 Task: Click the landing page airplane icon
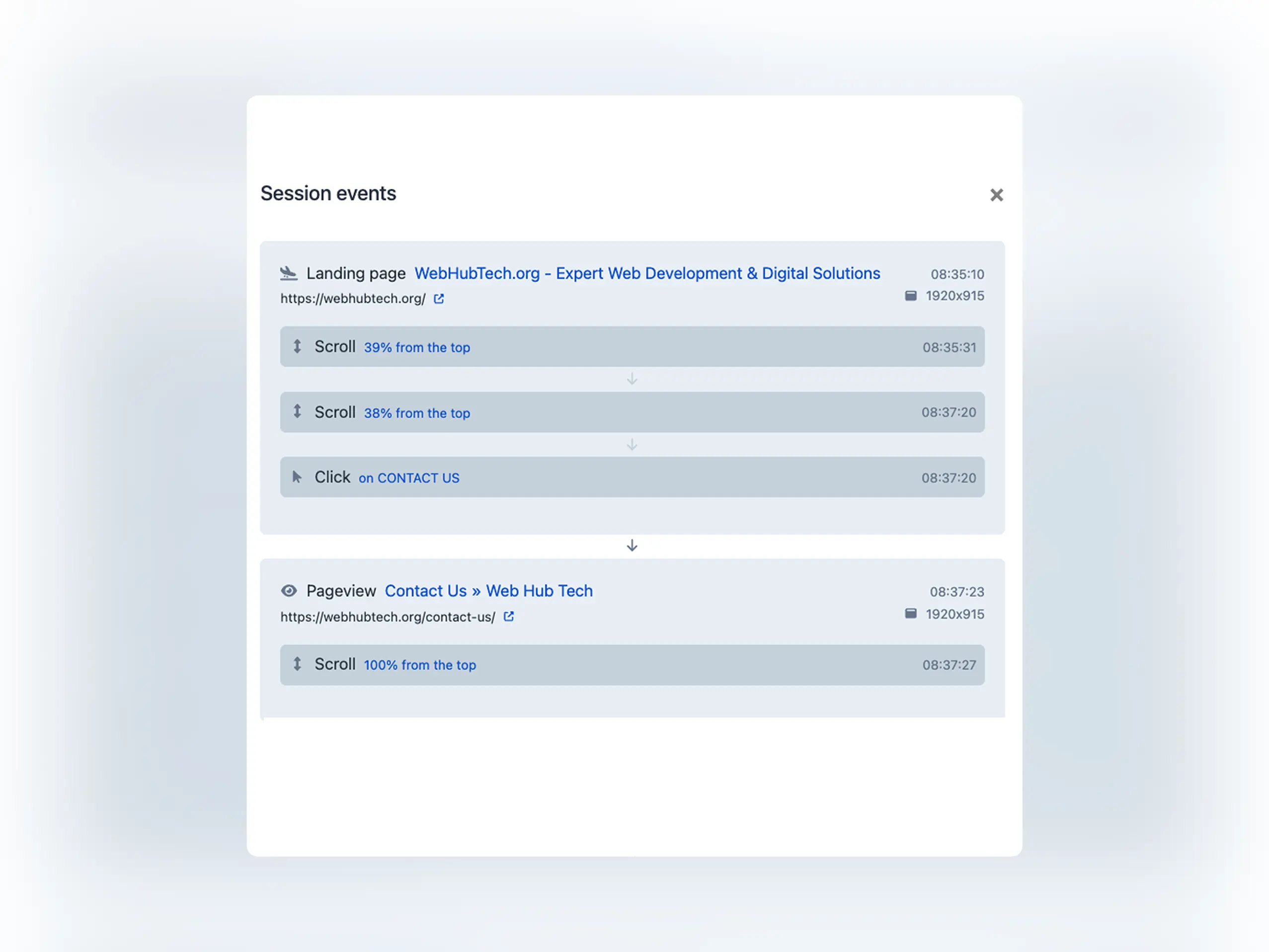pyautogui.click(x=290, y=274)
